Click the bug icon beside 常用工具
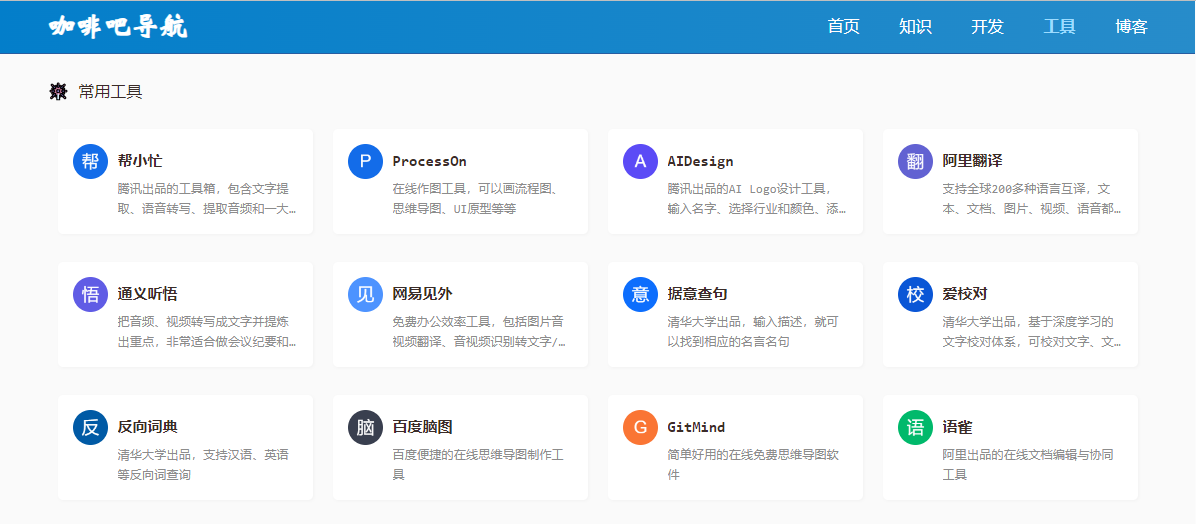This screenshot has height=524, width=1196. click(x=58, y=92)
